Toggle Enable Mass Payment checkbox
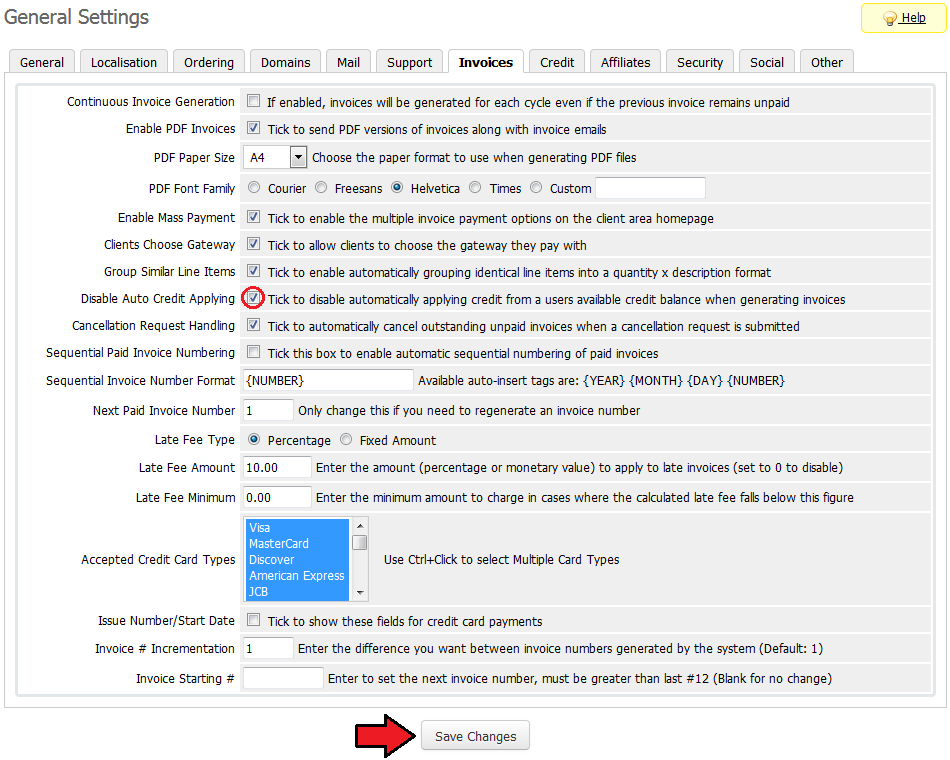Screen dimensions: 950x760 coord(253,217)
